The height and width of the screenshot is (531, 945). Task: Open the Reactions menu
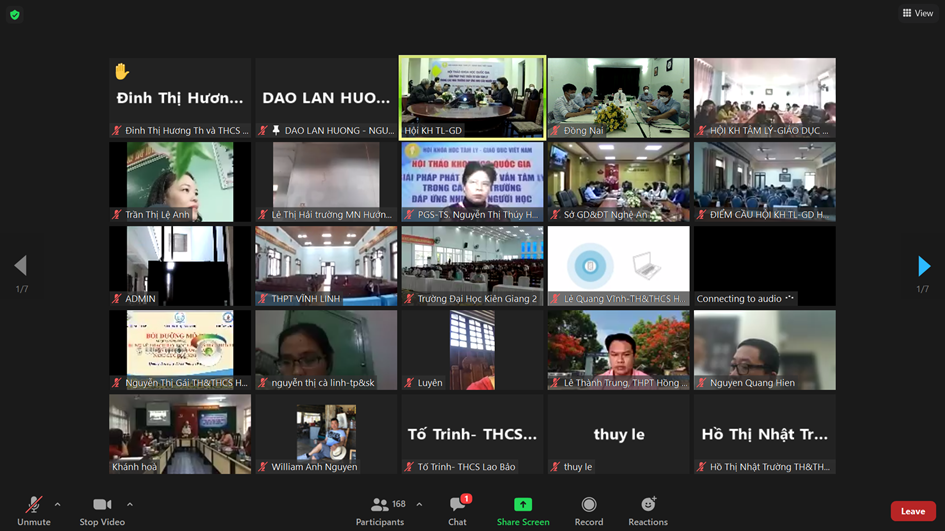pos(648,505)
